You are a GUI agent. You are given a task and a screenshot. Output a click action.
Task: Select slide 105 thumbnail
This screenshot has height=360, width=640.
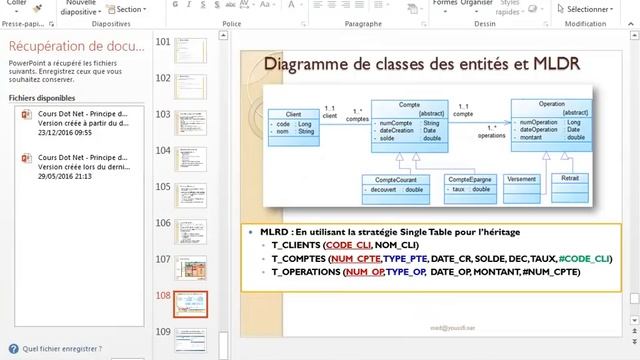[191, 196]
